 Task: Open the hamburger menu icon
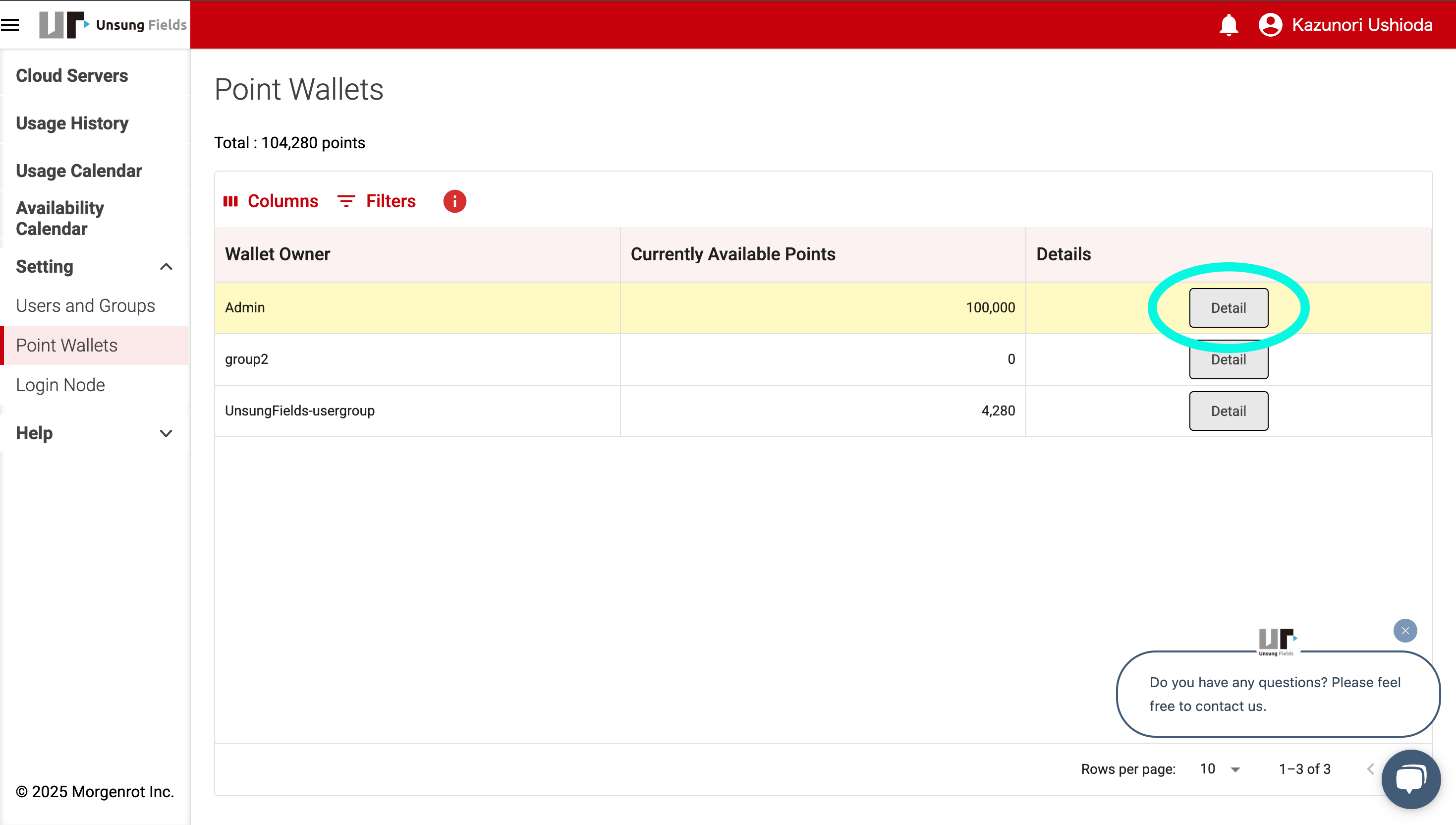pos(10,24)
